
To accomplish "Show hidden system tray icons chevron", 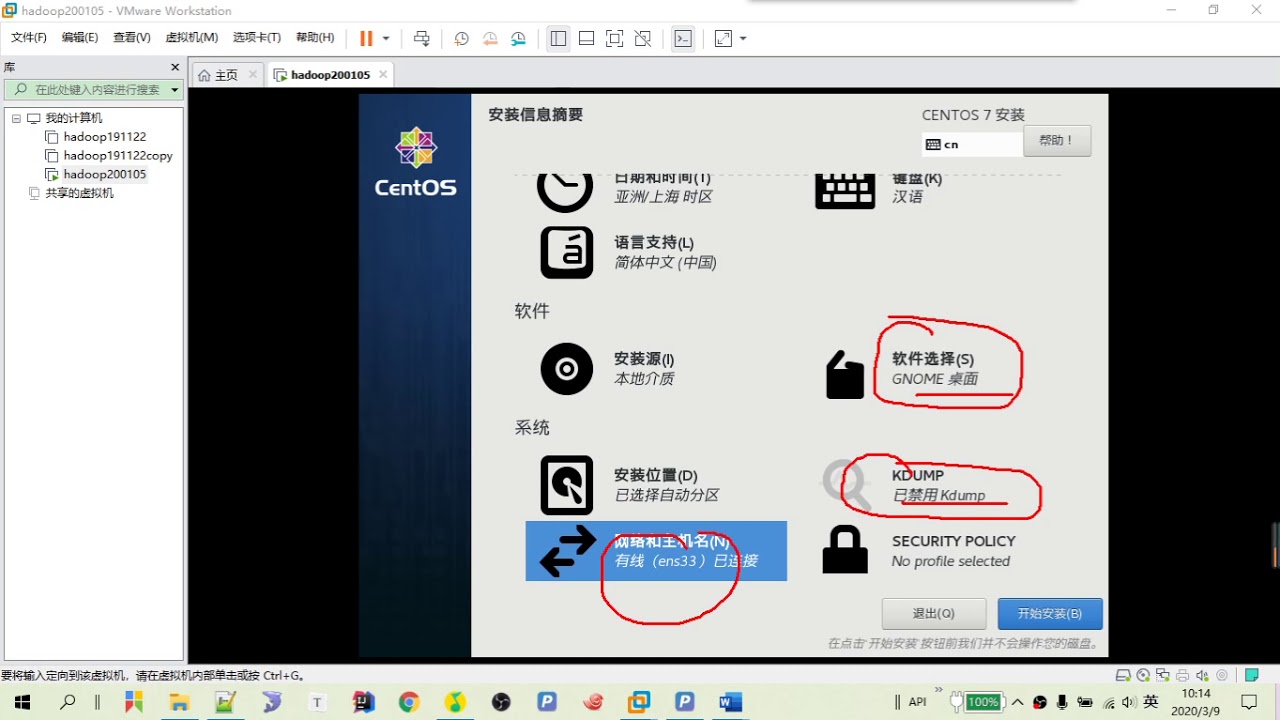I will pyautogui.click(x=1019, y=702).
